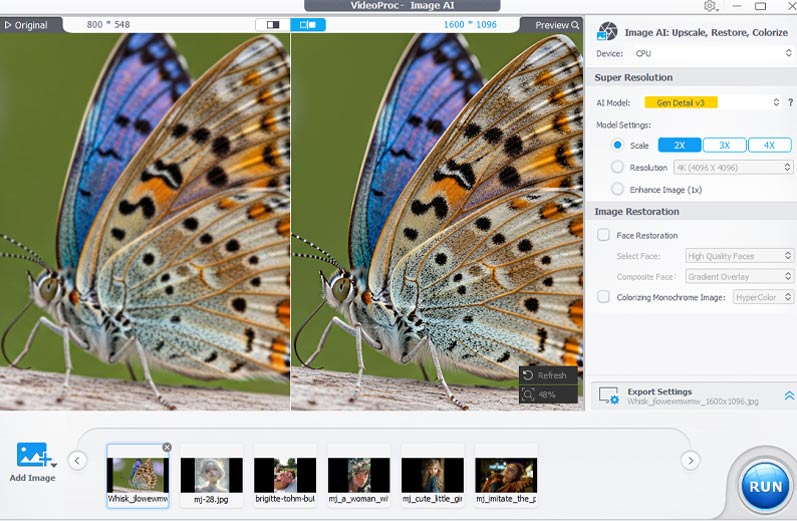The width and height of the screenshot is (797, 521).
Task: Click the AI Model help question mark
Action: click(790, 102)
